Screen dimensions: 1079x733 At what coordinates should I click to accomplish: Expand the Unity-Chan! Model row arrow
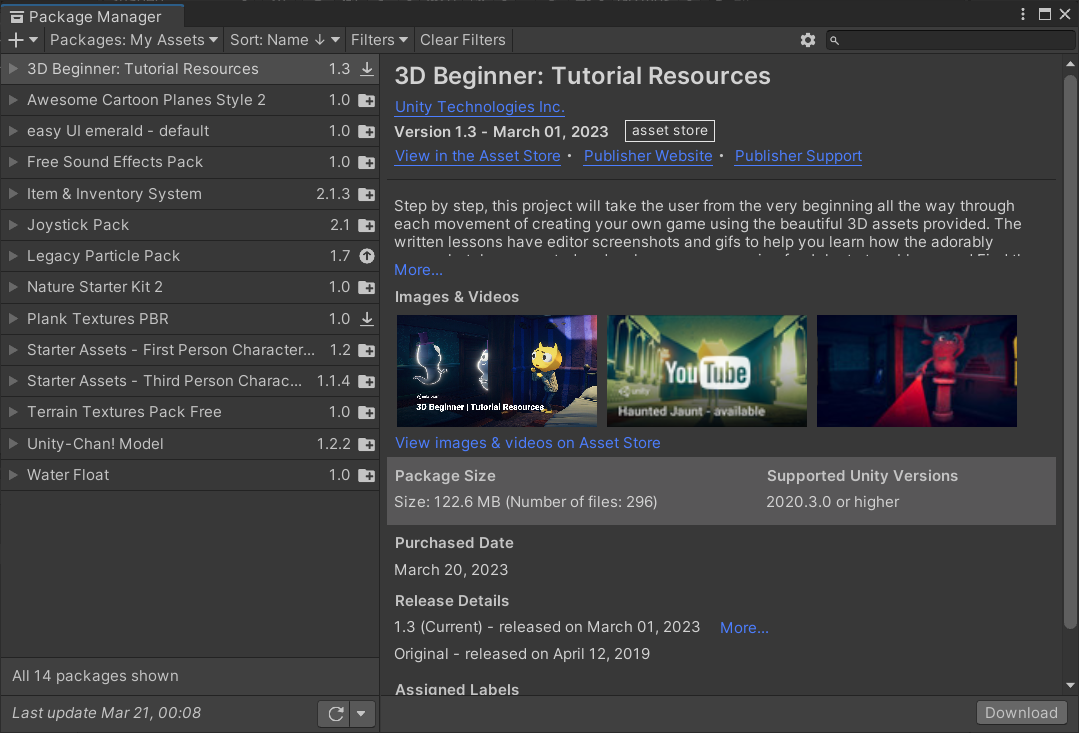click(13, 444)
